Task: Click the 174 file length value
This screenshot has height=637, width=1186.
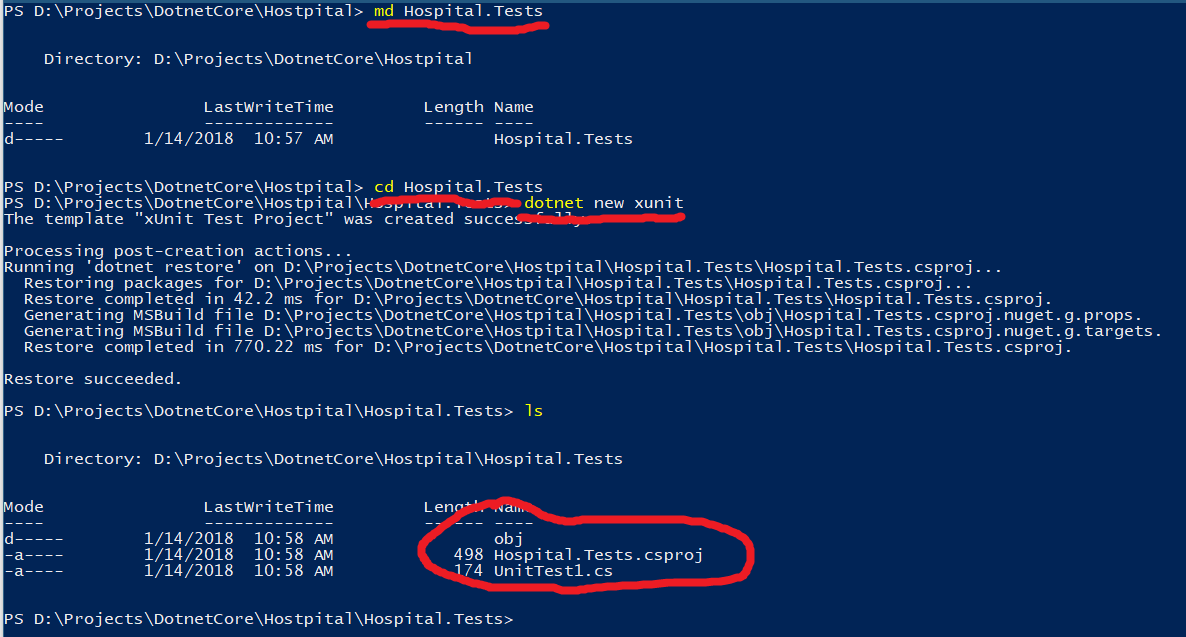Action: coord(468,571)
